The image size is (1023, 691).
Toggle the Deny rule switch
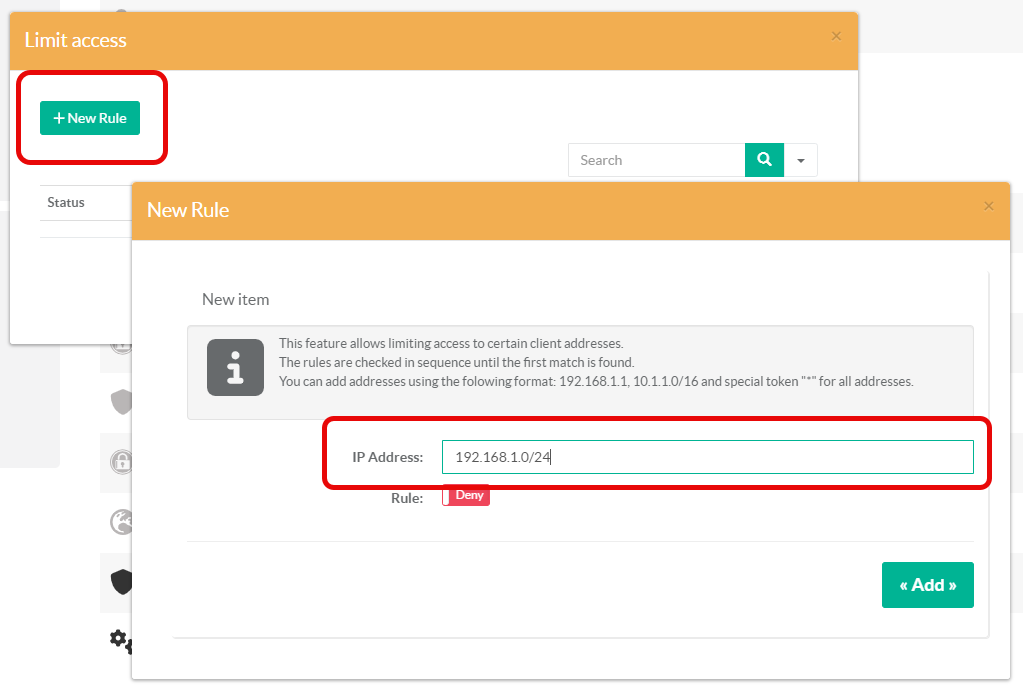pyautogui.click(x=466, y=496)
